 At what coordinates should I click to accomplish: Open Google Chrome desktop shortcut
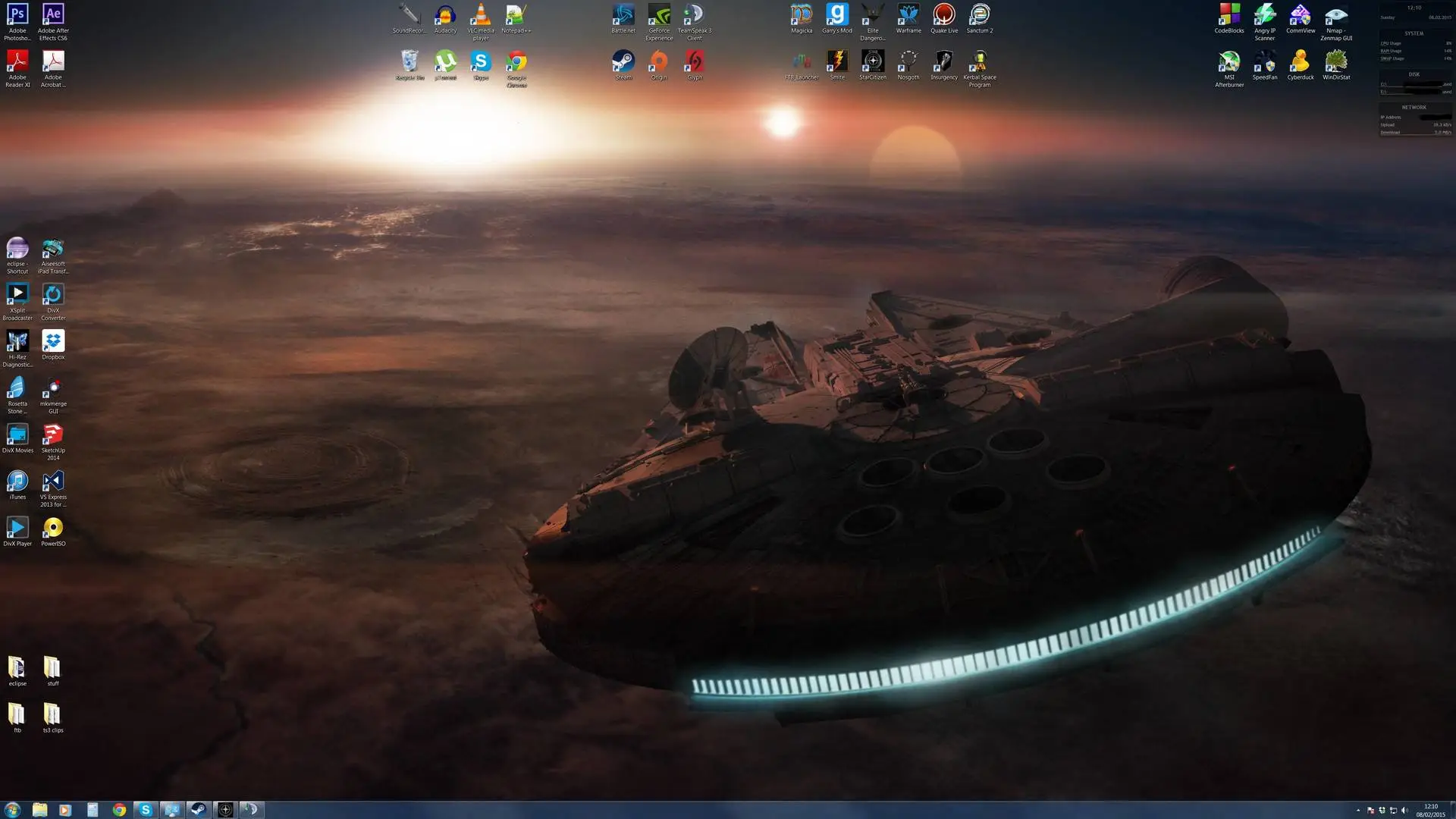[x=516, y=68]
